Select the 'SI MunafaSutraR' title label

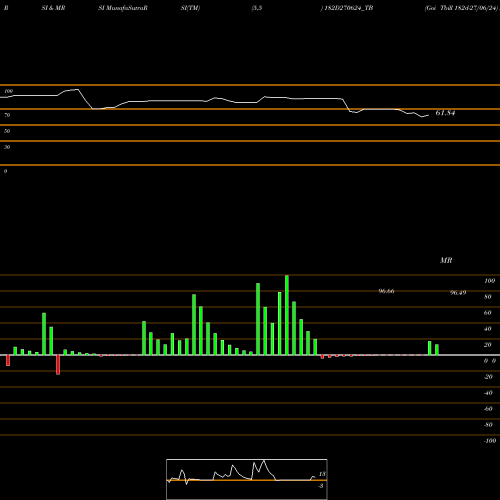[123, 8]
